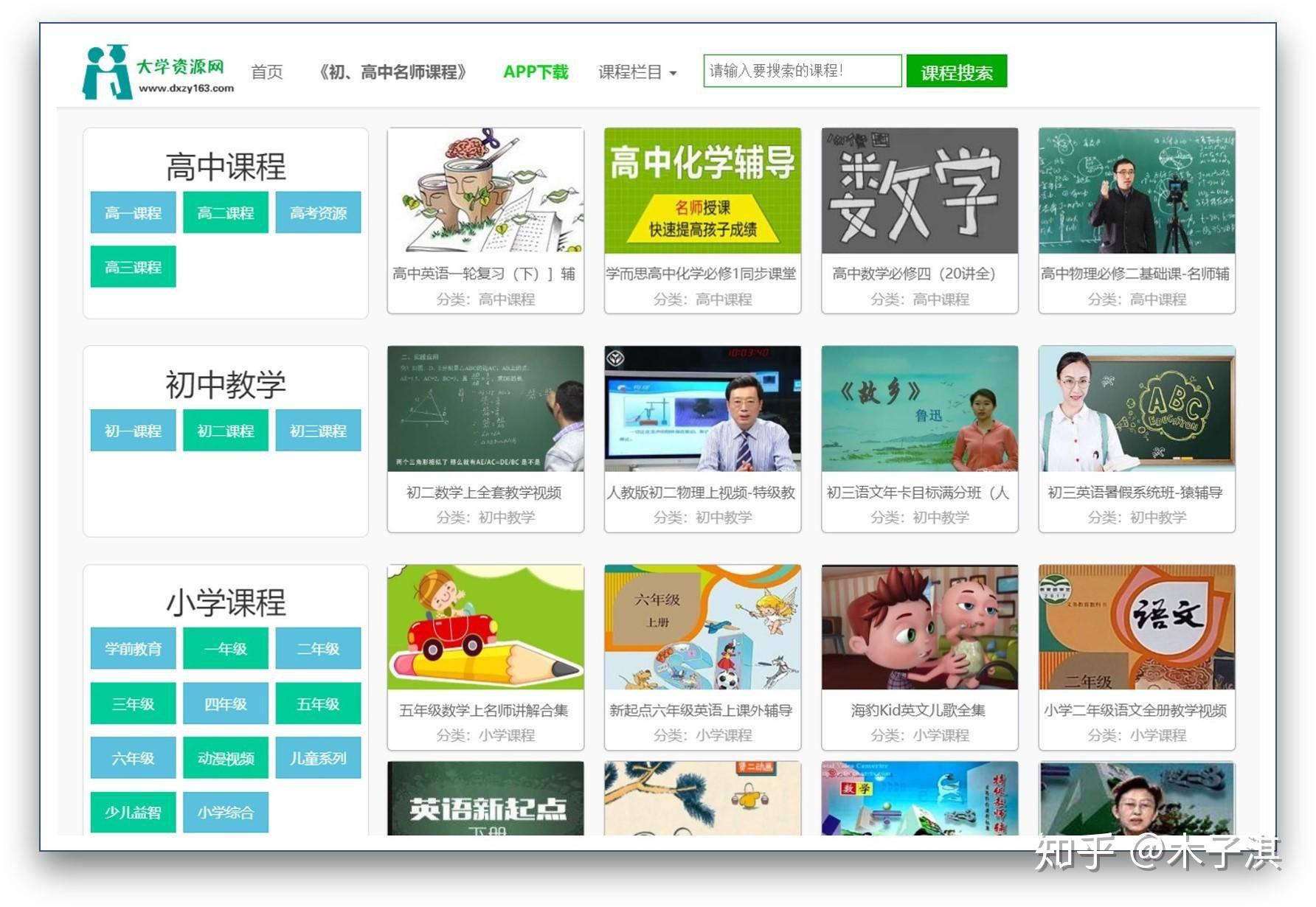Open the 动漫视频 category
The width and height of the screenshot is (1316, 907).
(x=226, y=758)
